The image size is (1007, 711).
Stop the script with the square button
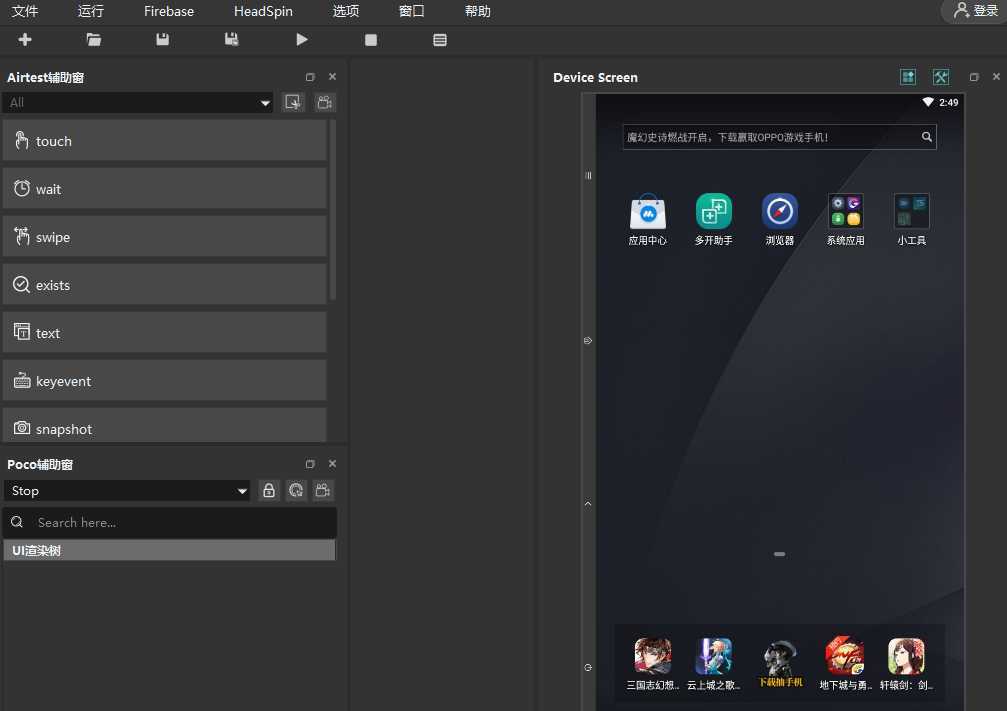371,40
